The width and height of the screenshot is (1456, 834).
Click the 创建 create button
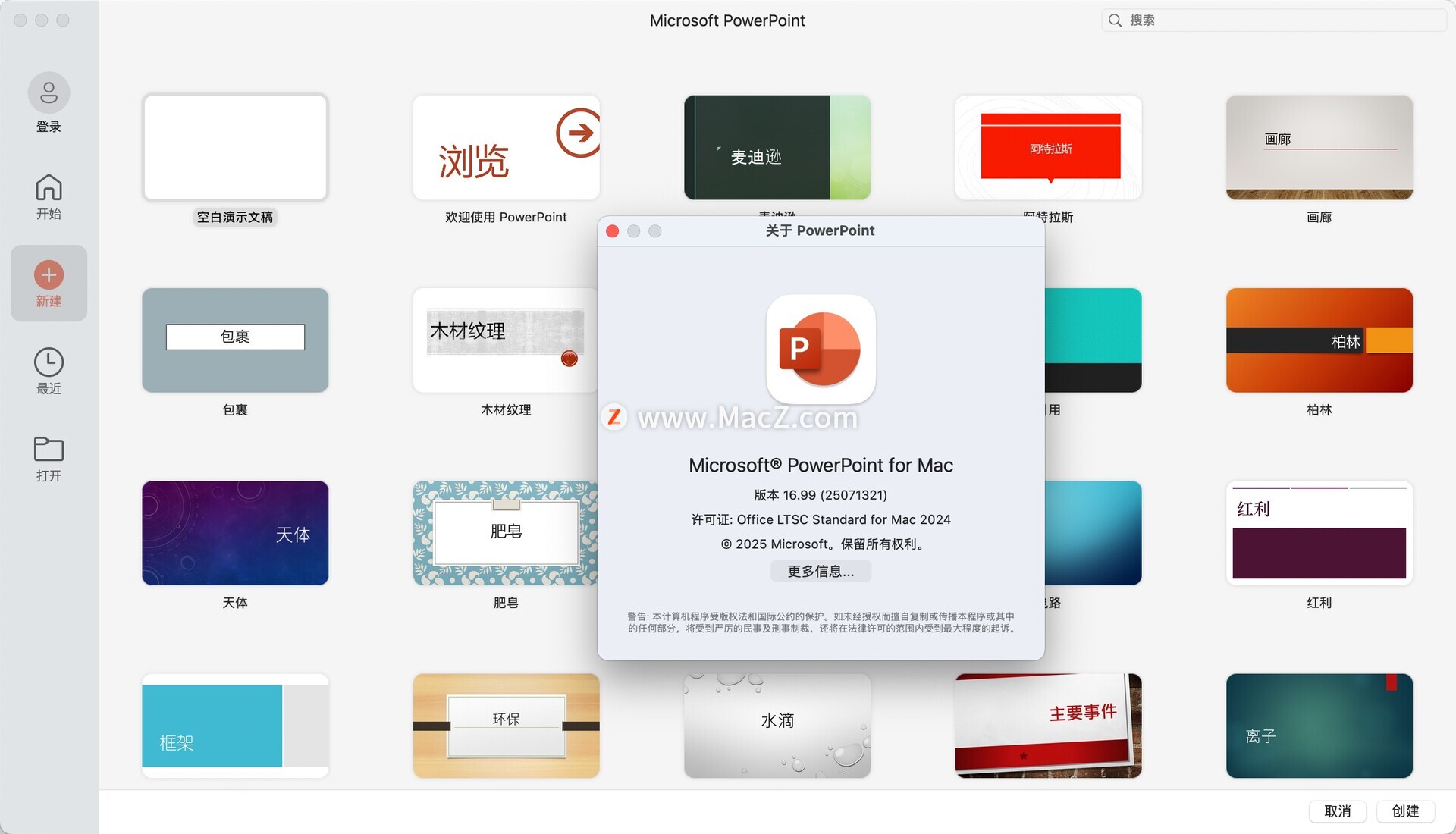[x=1405, y=811]
